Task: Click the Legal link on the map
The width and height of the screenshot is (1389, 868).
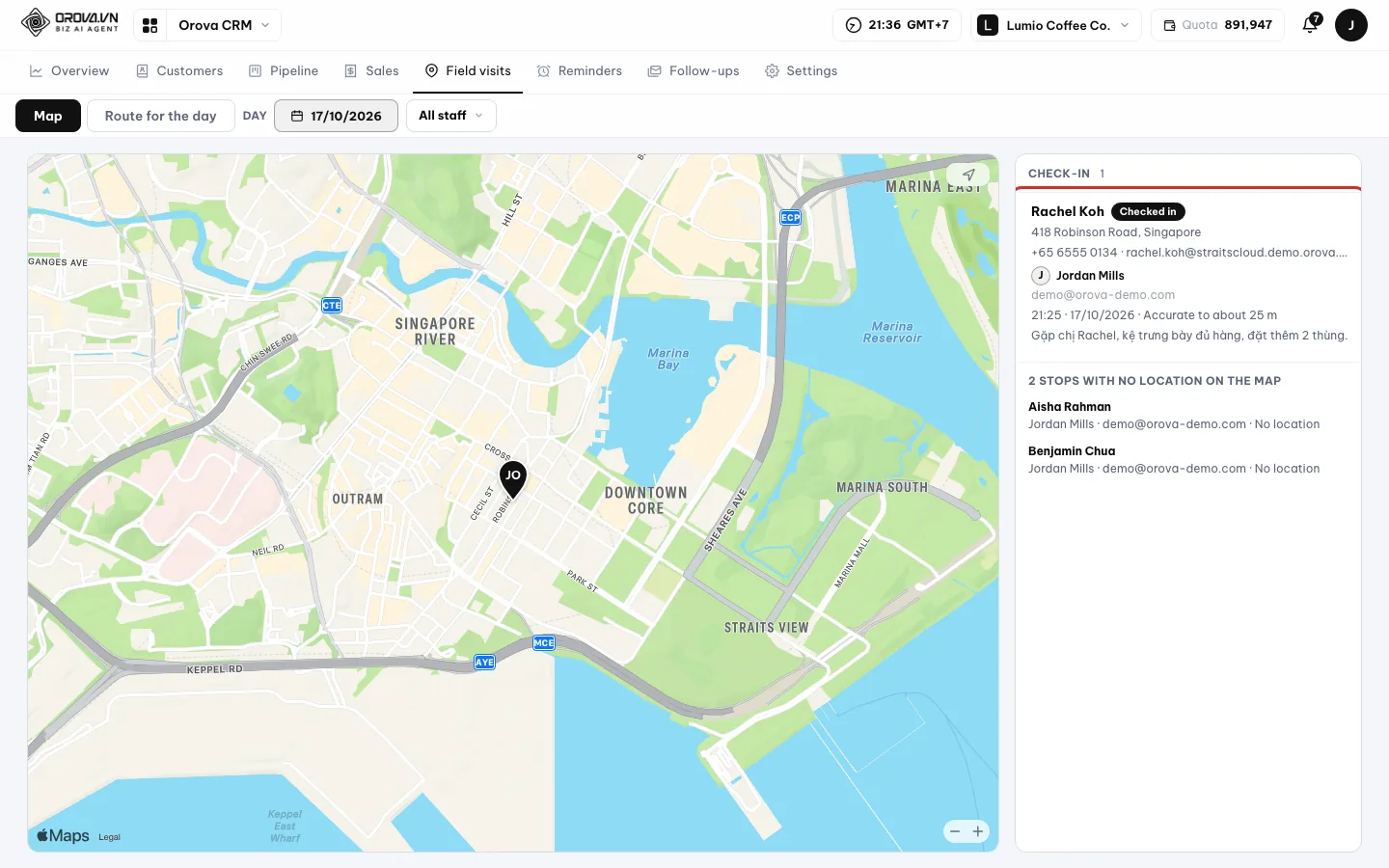Action: (x=110, y=837)
